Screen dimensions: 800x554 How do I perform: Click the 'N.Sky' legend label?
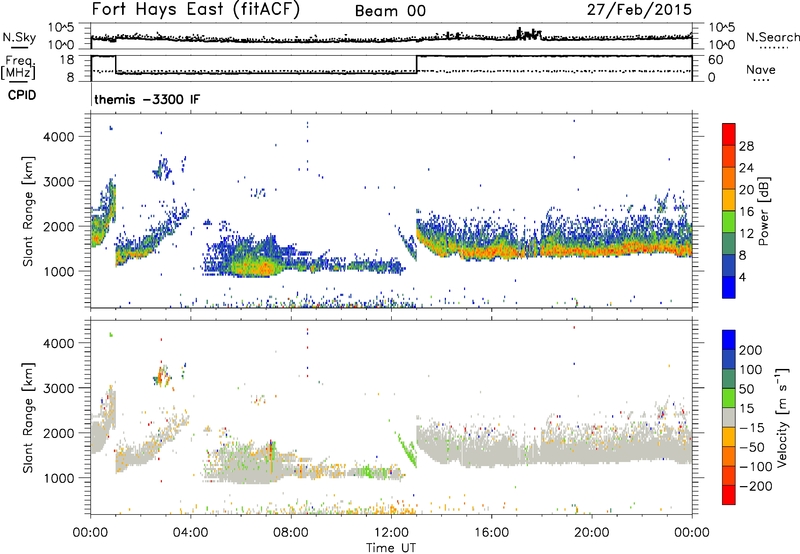(19, 37)
